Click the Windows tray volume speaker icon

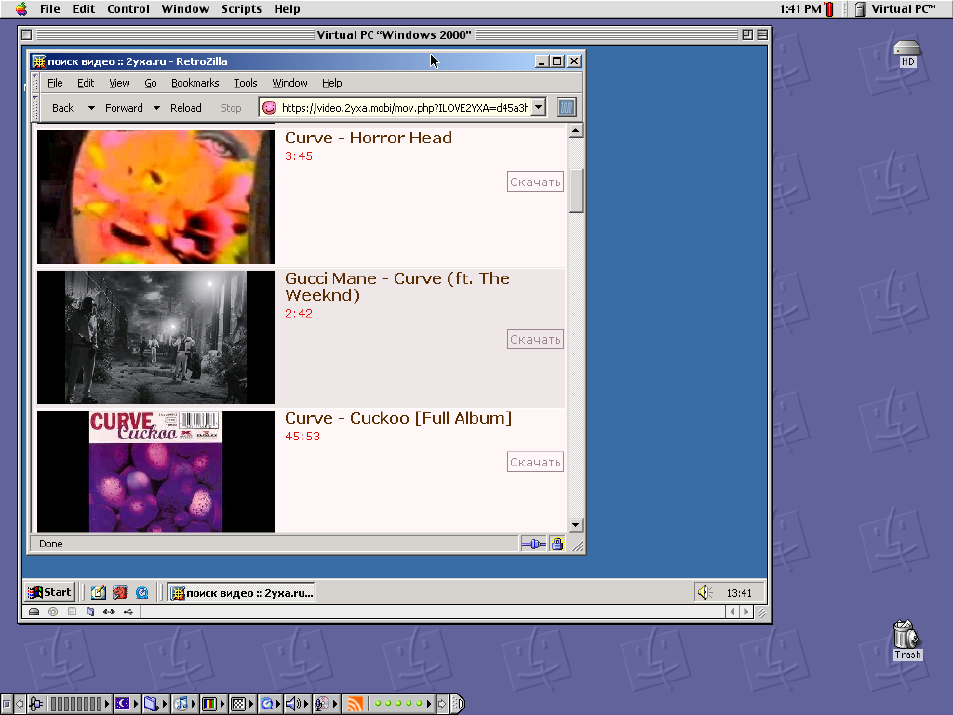[x=704, y=592]
